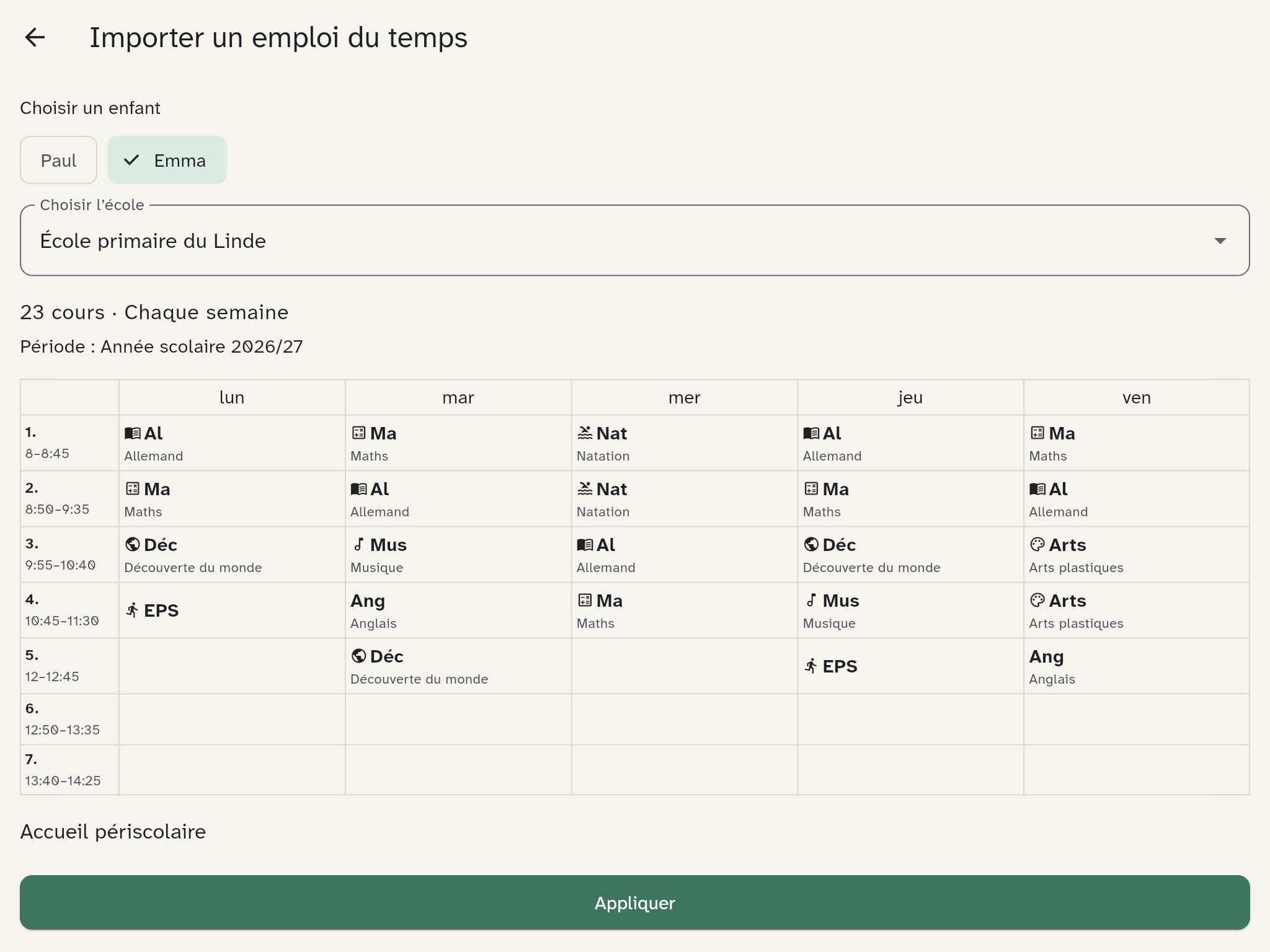Click the running icon in Thursday period 5
This screenshot has width=1270, height=952.
pos(811,666)
